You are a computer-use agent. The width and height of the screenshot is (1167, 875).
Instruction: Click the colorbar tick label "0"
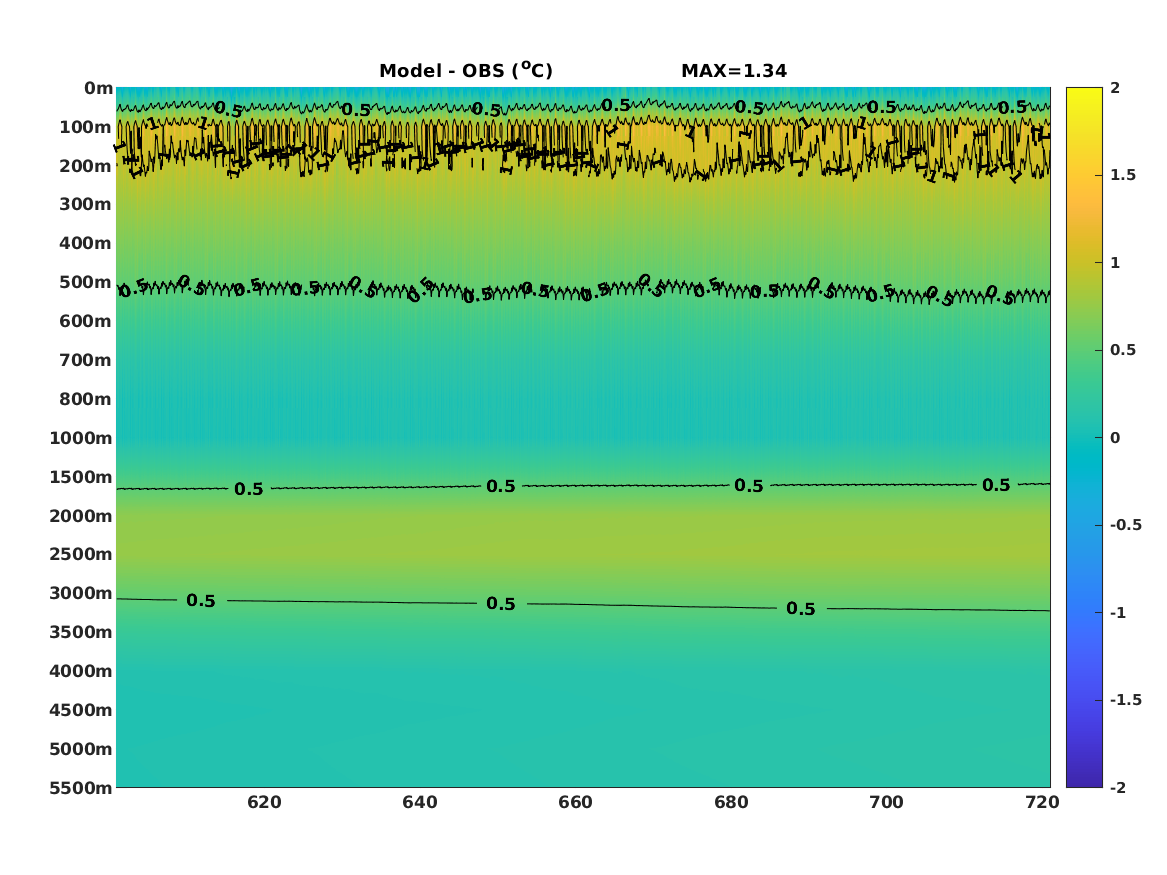pos(1115,438)
